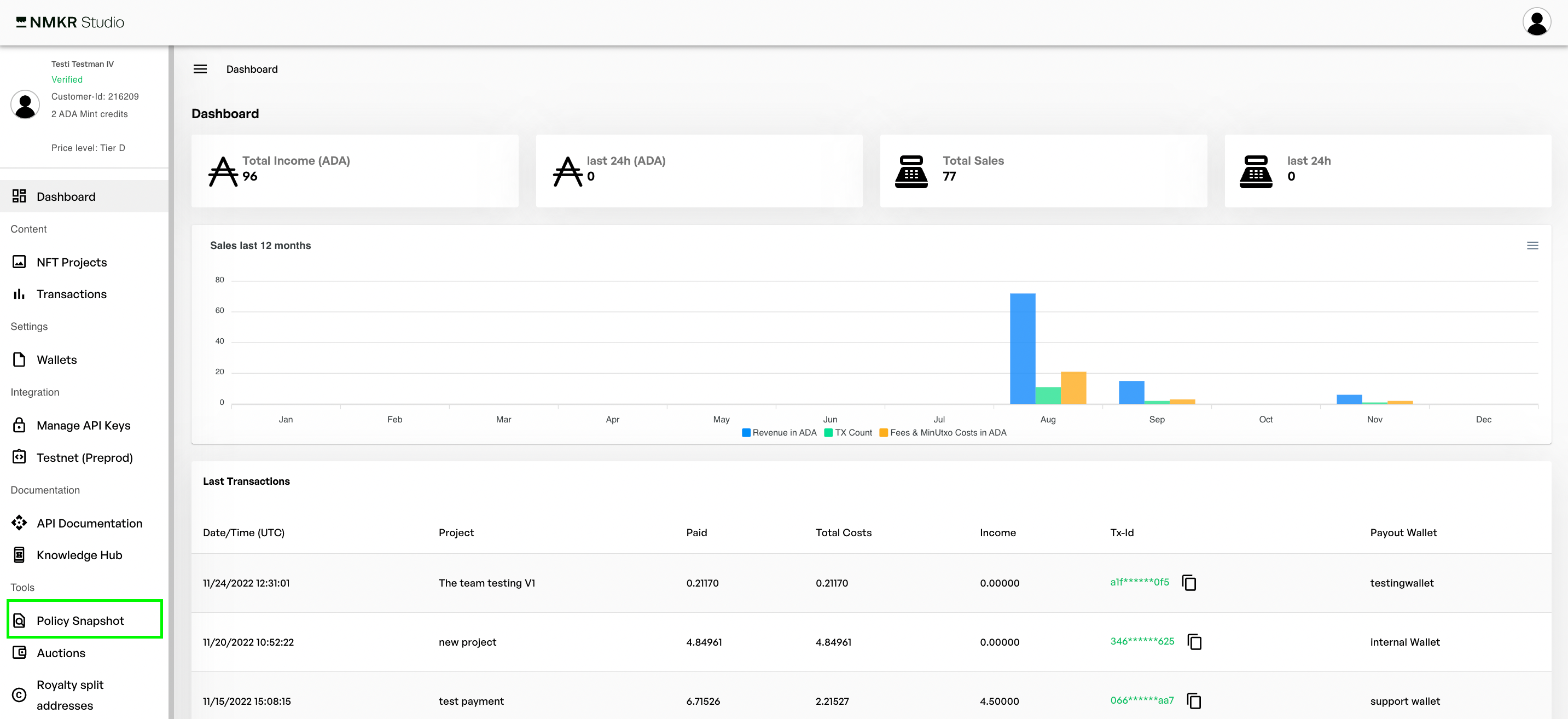Copy the a1f******0f5 transaction ID
This screenshot has height=719, width=1568.
[x=1188, y=583]
